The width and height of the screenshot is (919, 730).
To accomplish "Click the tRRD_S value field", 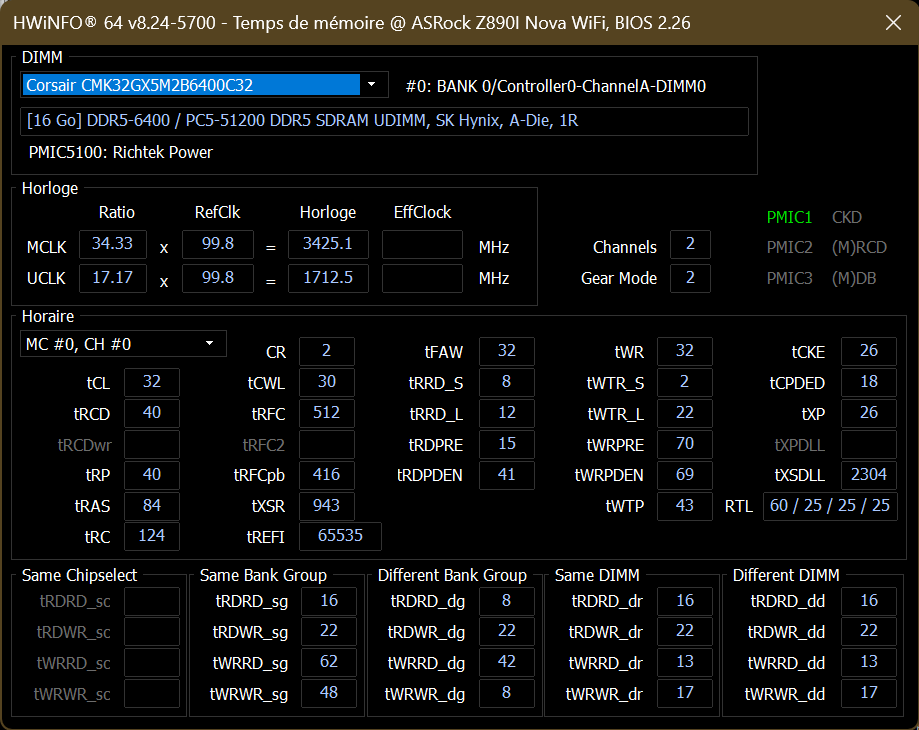I will pos(506,382).
